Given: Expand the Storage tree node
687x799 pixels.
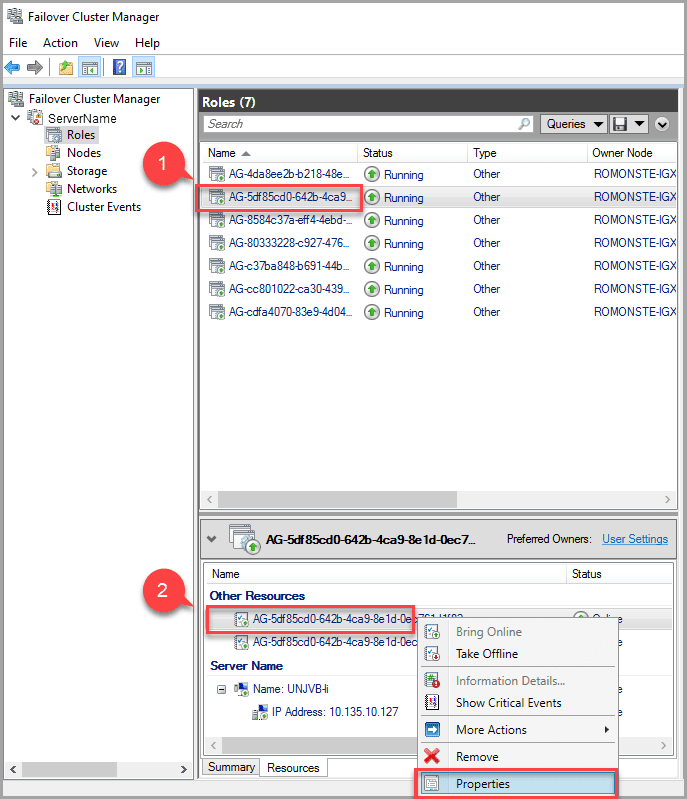Looking at the screenshot, I should coord(35,171).
